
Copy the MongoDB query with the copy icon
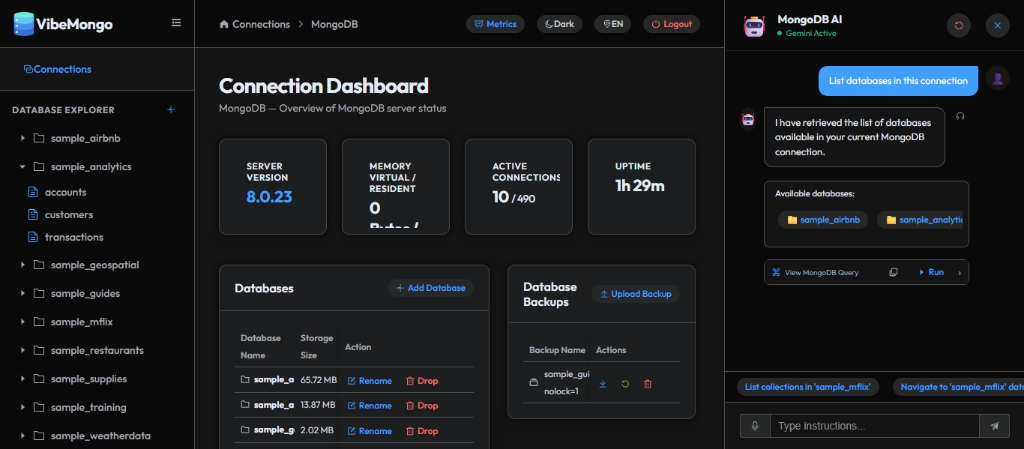click(x=893, y=272)
